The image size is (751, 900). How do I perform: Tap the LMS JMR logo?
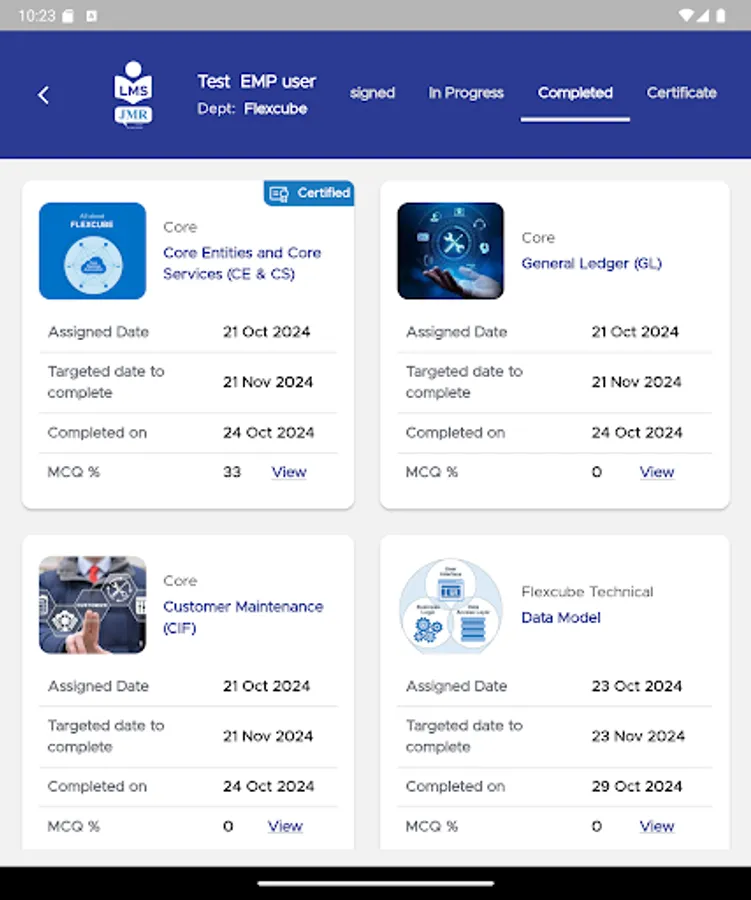click(x=133, y=94)
